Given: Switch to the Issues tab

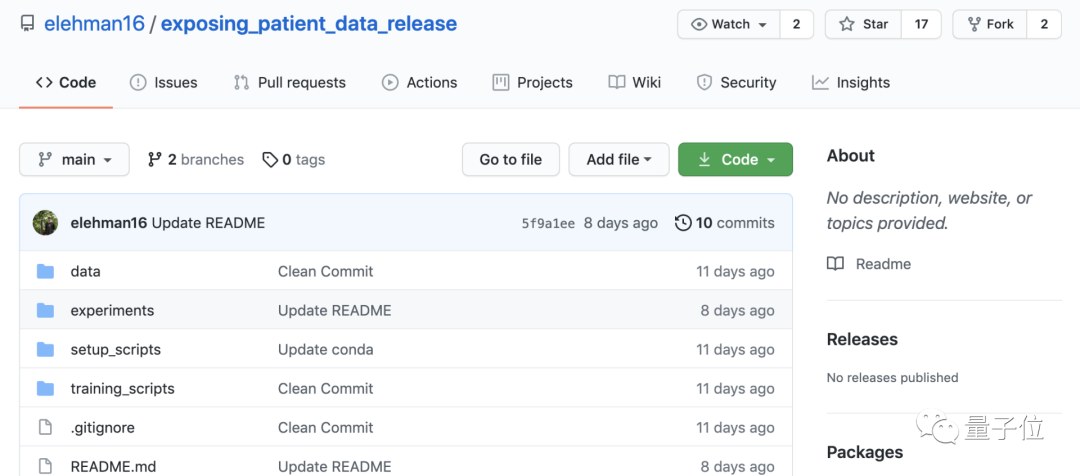Looking at the screenshot, I should click(x=163, y=83).
